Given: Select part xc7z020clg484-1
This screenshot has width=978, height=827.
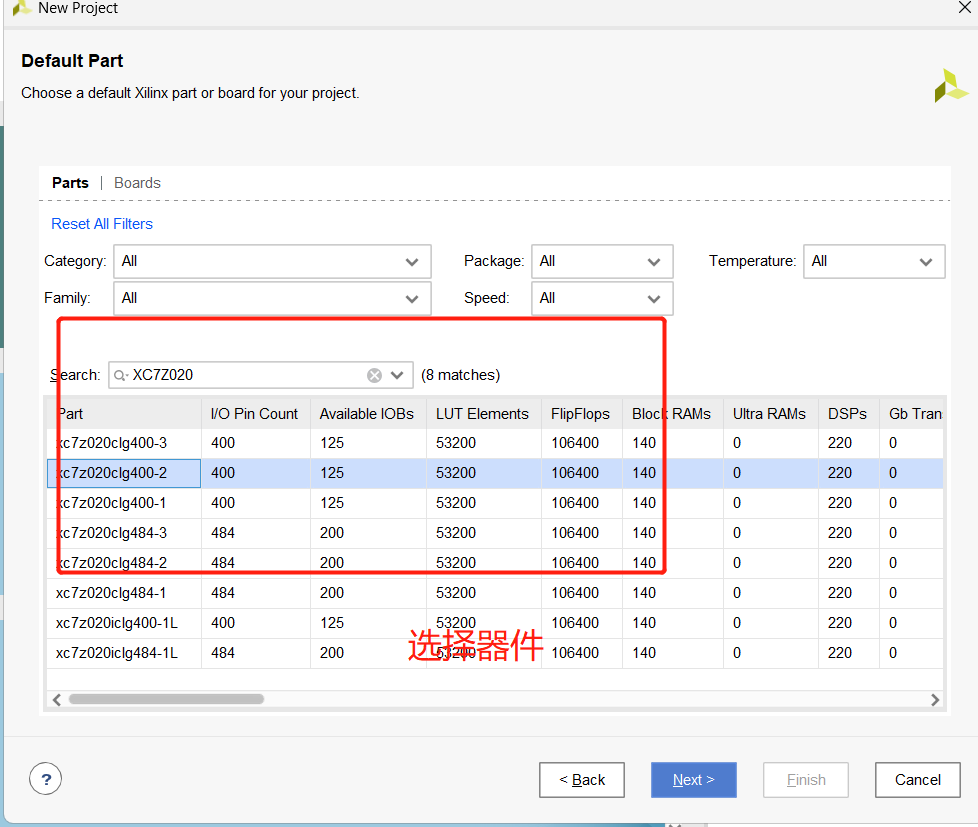Looking at the screenshot, I should (x=495, y=592).
